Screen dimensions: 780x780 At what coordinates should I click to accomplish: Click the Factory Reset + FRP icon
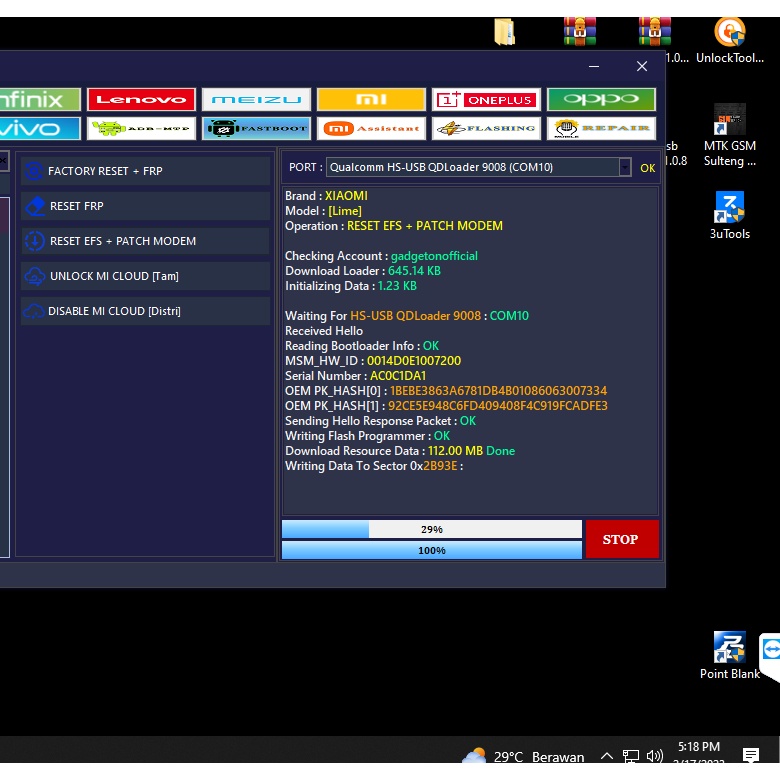tap(34, 171)
